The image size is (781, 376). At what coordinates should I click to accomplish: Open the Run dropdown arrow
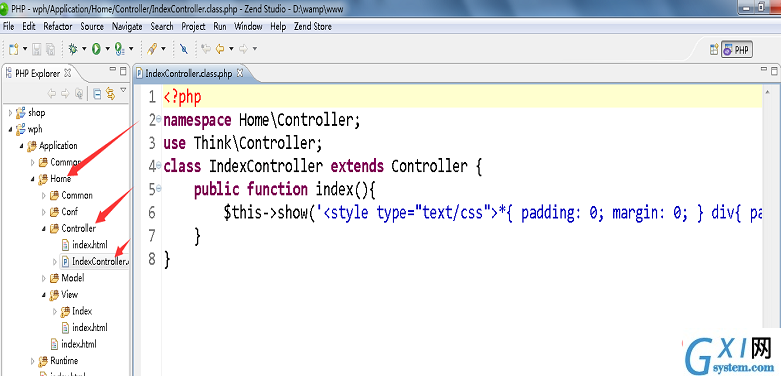(x=107, y=49)
